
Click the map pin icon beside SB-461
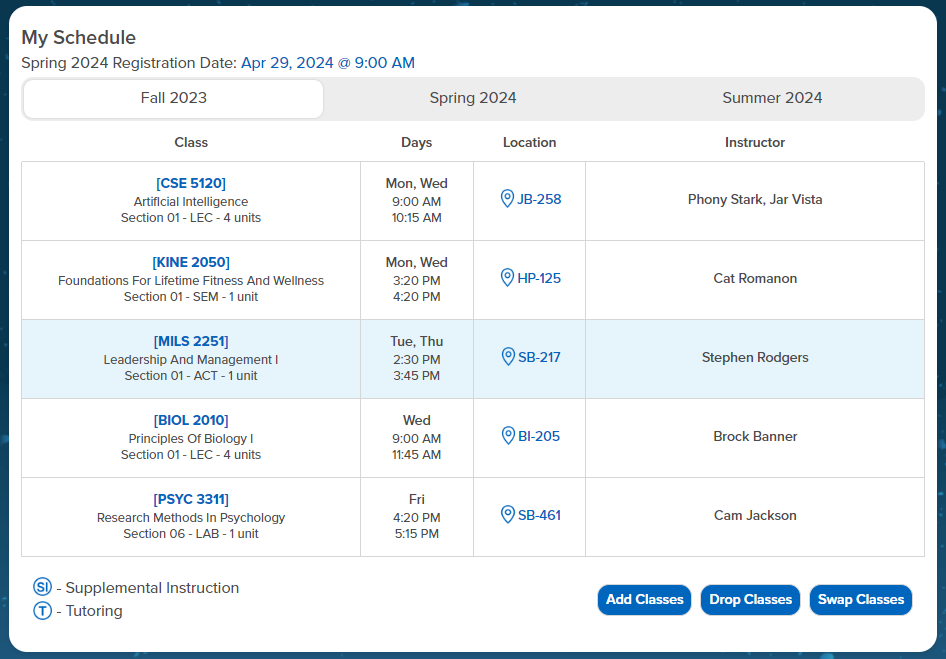click(507, 515)
